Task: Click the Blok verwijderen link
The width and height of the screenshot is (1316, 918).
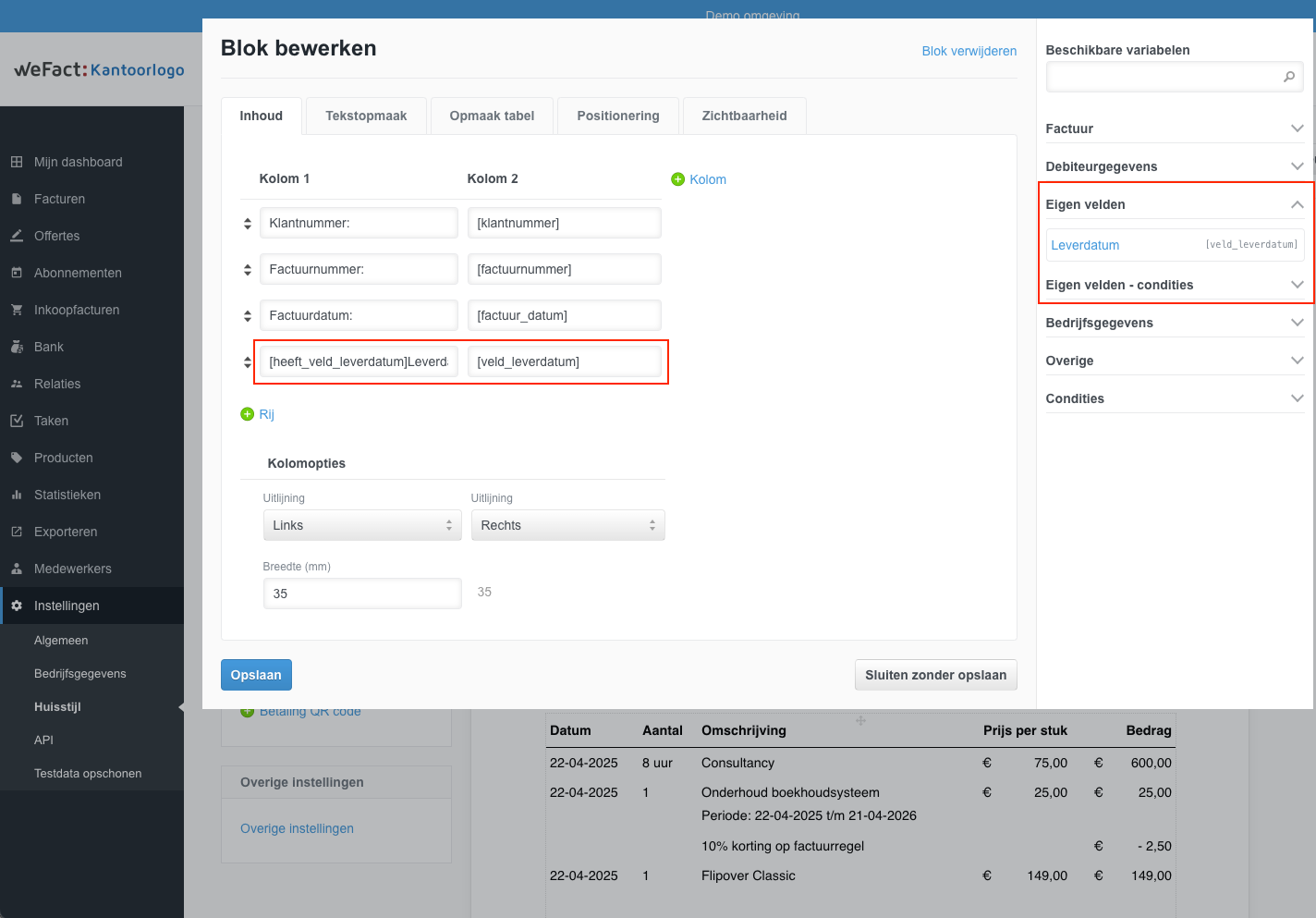Action: [x=969, y=51]
